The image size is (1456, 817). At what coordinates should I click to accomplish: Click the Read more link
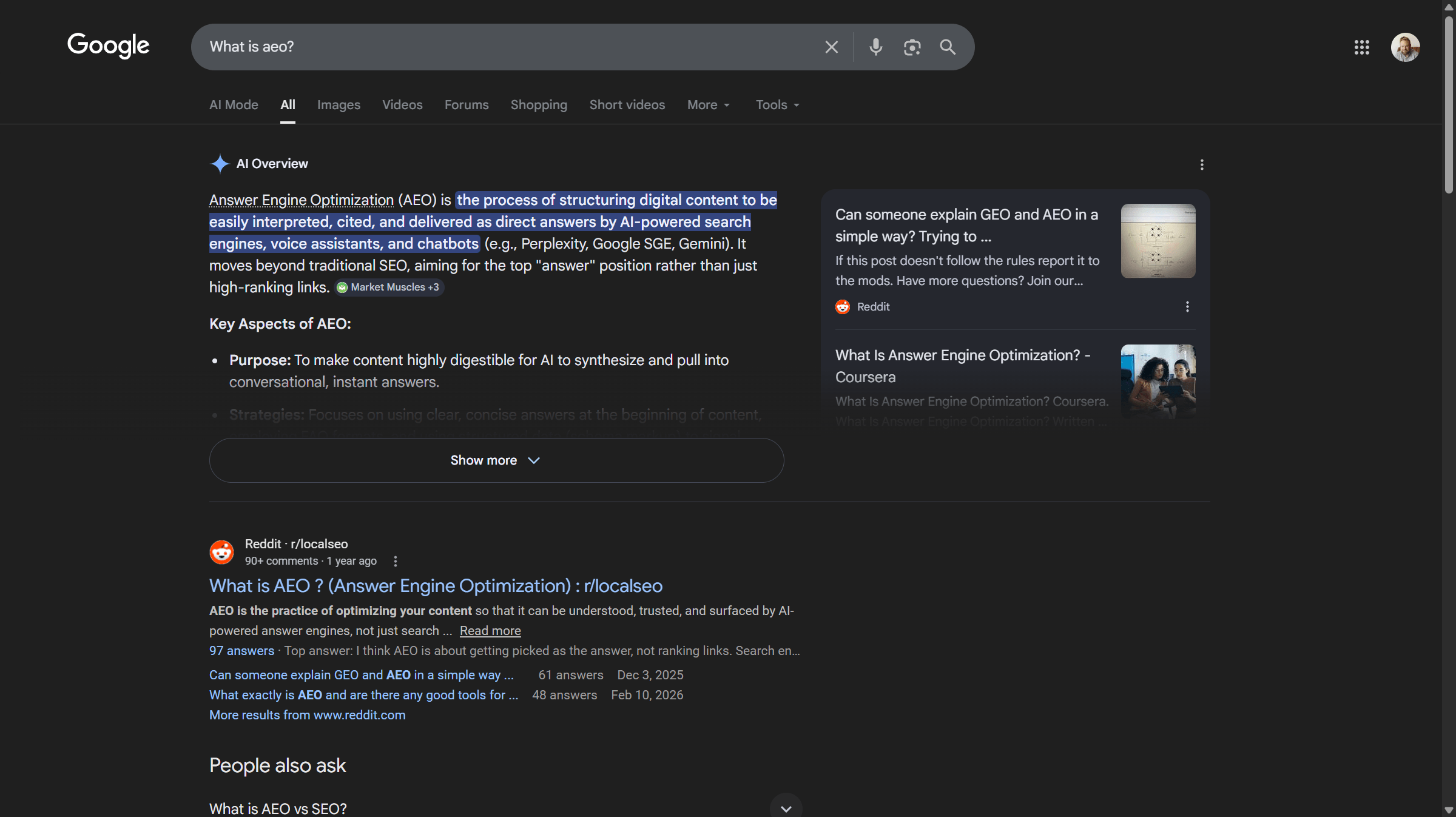click(x=490, y=631)
